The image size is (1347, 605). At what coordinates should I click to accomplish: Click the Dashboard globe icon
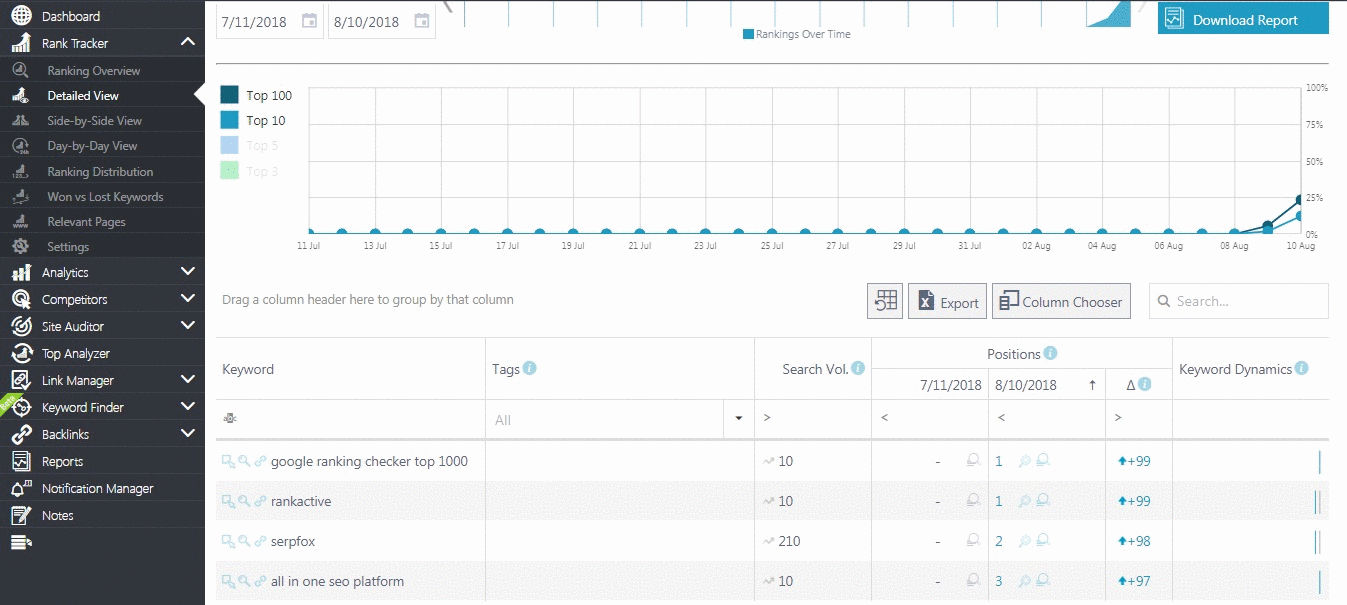[21, 16]
